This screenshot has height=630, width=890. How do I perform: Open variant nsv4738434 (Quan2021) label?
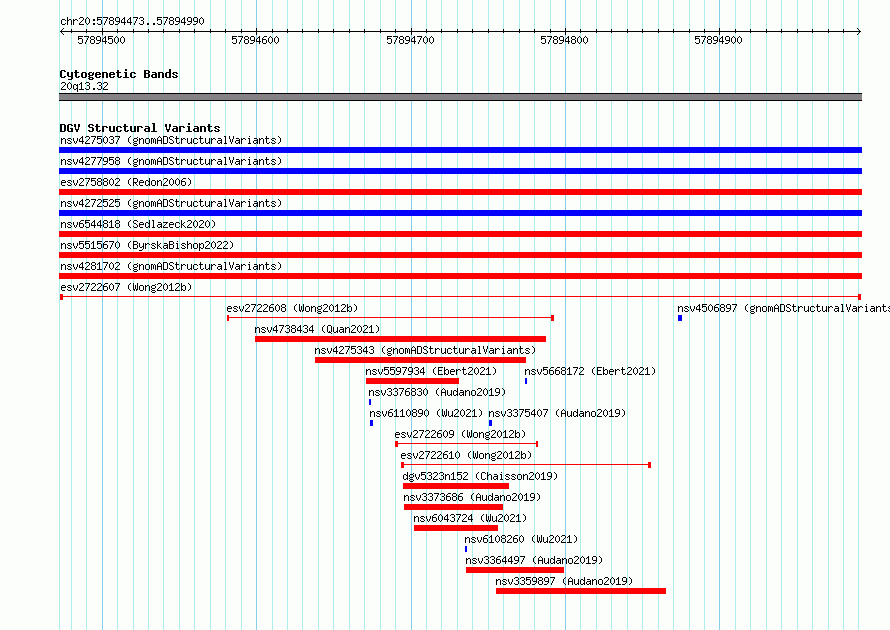(x=317, y=329)
